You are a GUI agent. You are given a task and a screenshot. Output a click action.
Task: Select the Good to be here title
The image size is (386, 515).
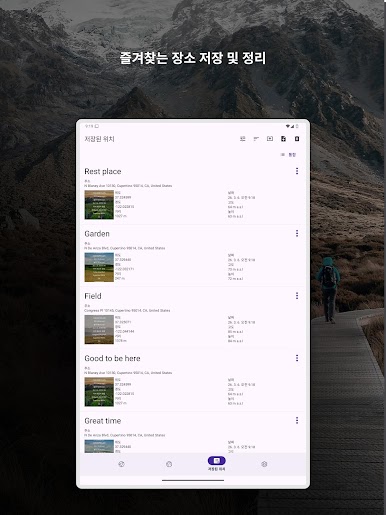click(112, 358)
